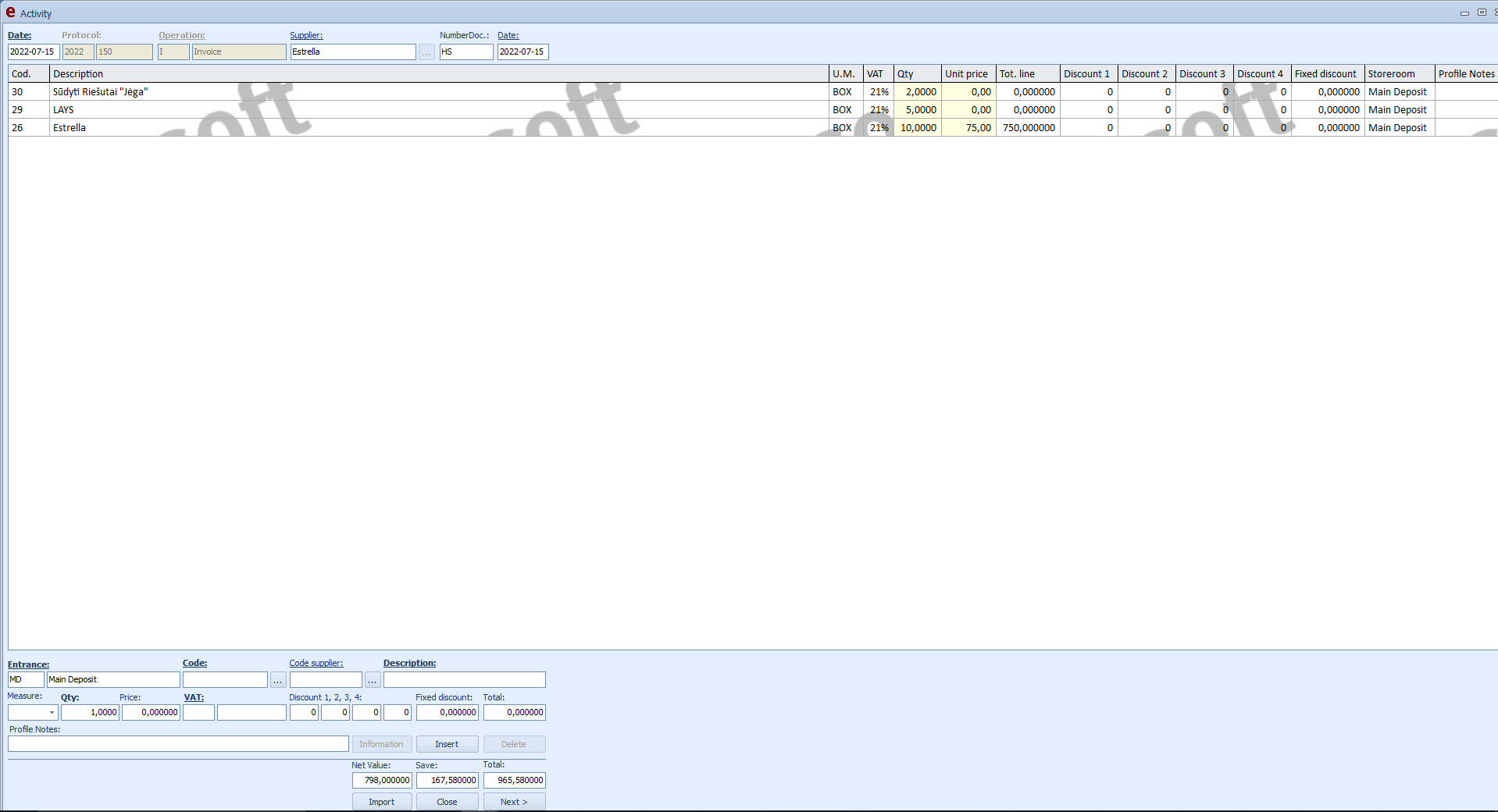Viewport: 1498px width, 812px height.
Task: Click the Activity window app icon
Action: (11, 12)
